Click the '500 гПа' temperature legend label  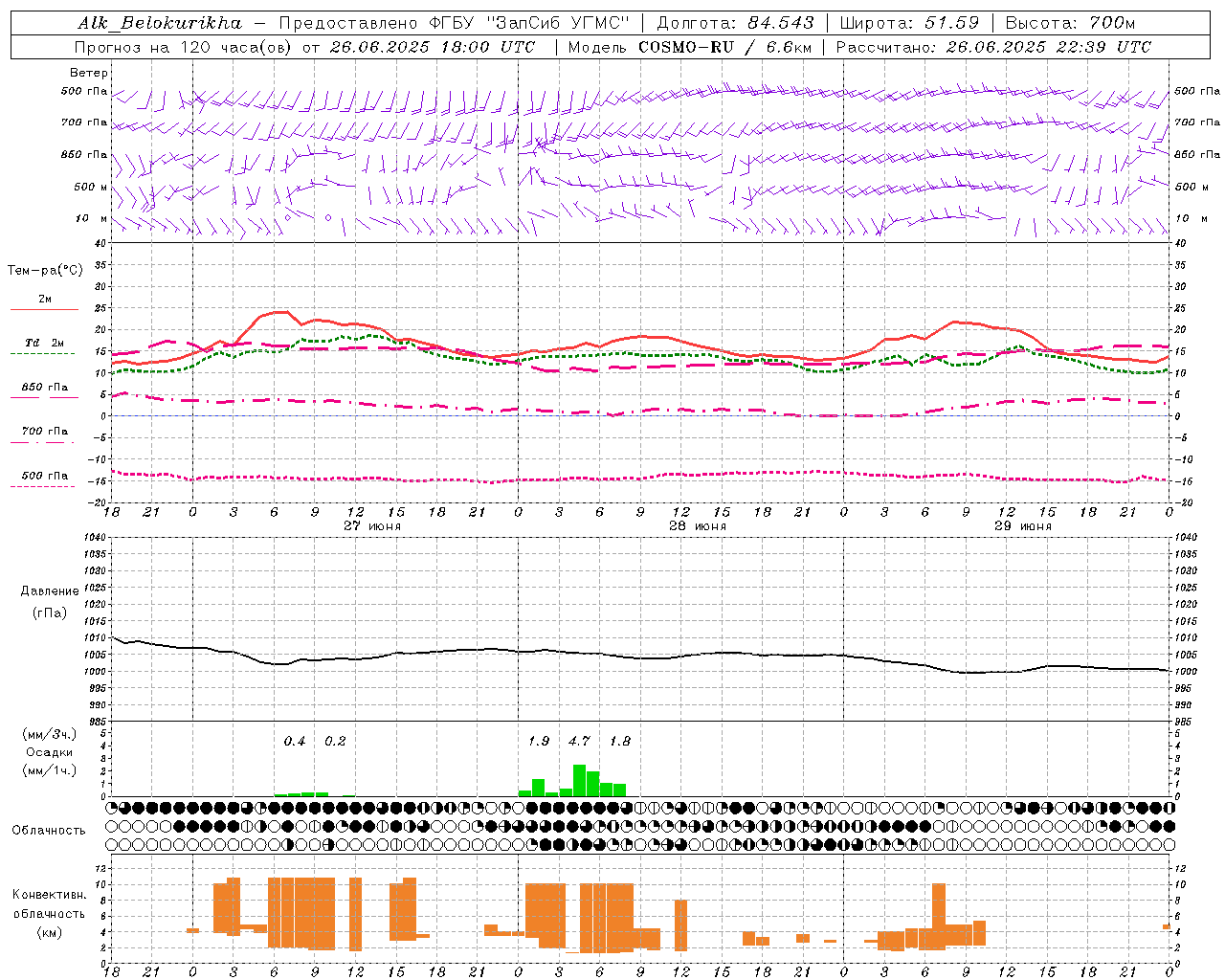tap(45, 476)
